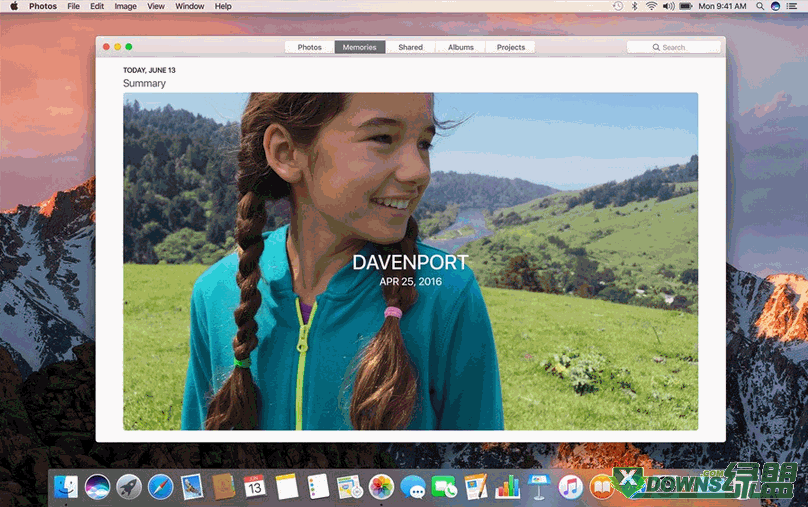
Task: Open the Davenport memory thumbnail
Action: pyautogui.click(x=411, y=261)
